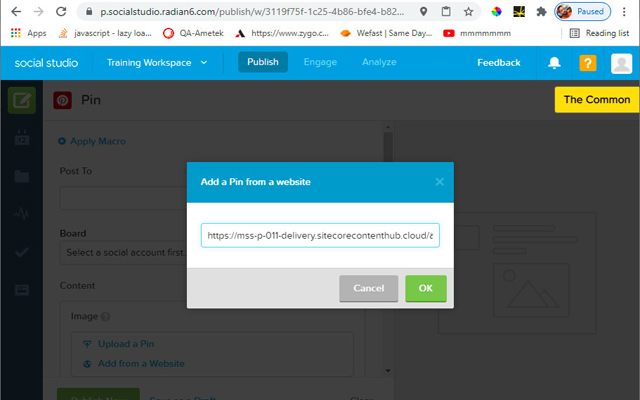This screenshot has width=640, height=400.
Task: Open the user profile avatar icon
Action: (621, 63)
